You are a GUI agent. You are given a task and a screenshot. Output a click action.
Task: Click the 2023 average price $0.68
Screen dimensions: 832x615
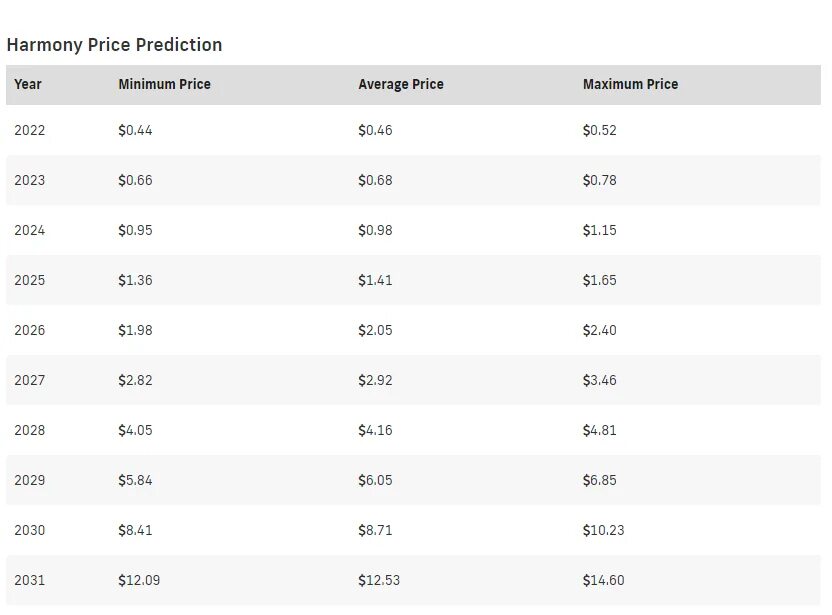point(375,180)
